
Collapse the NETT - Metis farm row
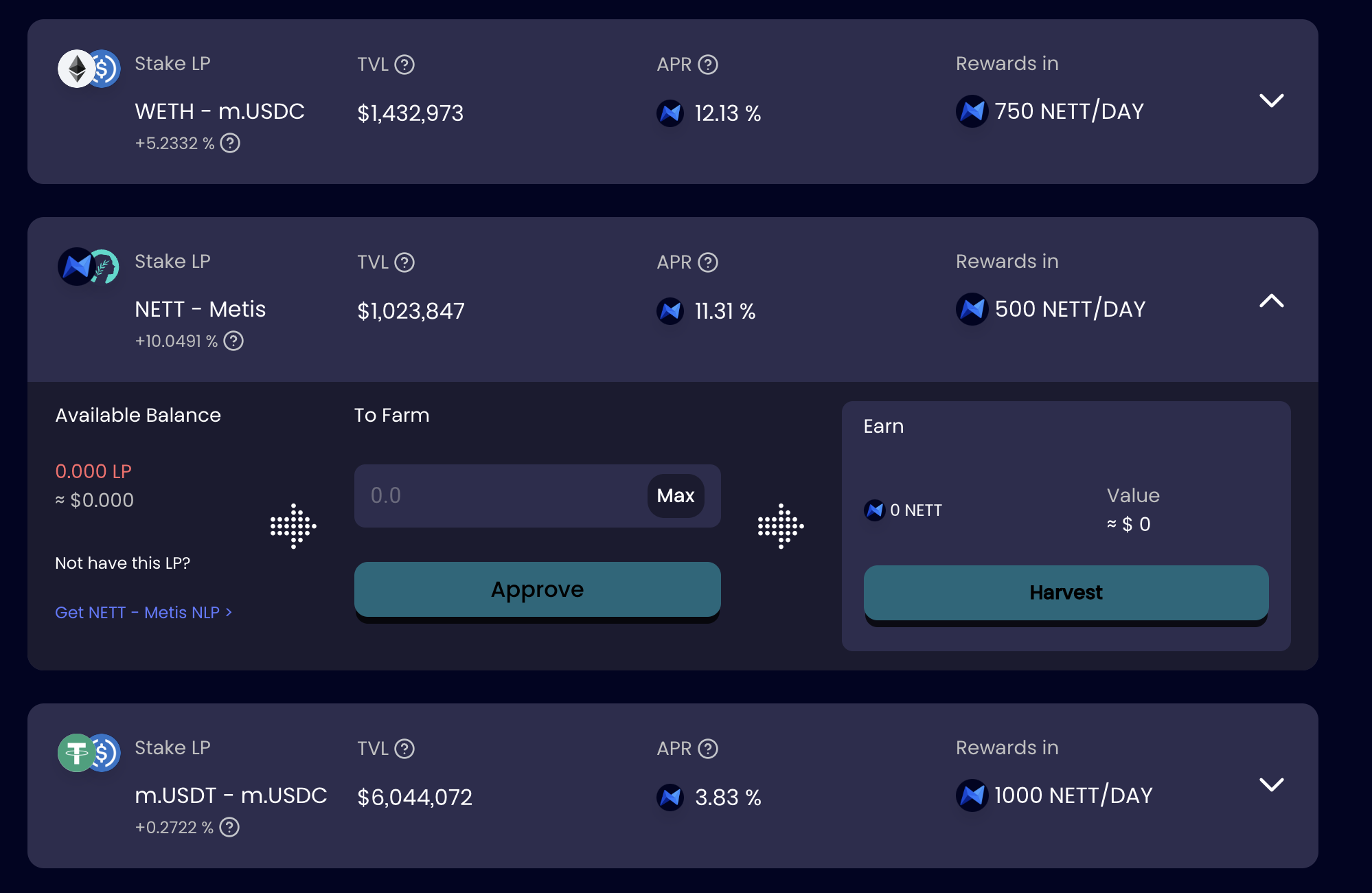click(x=1272, y=301)
